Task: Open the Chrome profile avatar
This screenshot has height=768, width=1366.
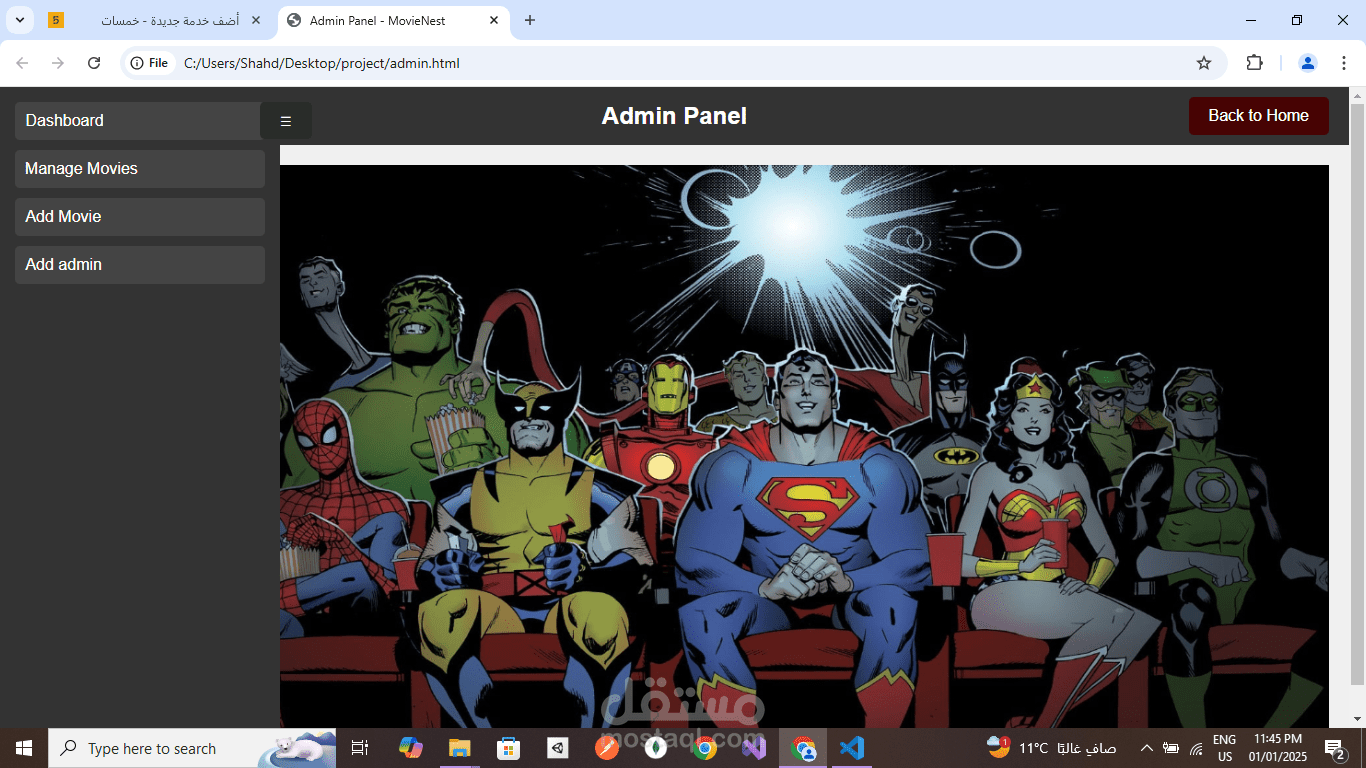Action: point(1308,63)
